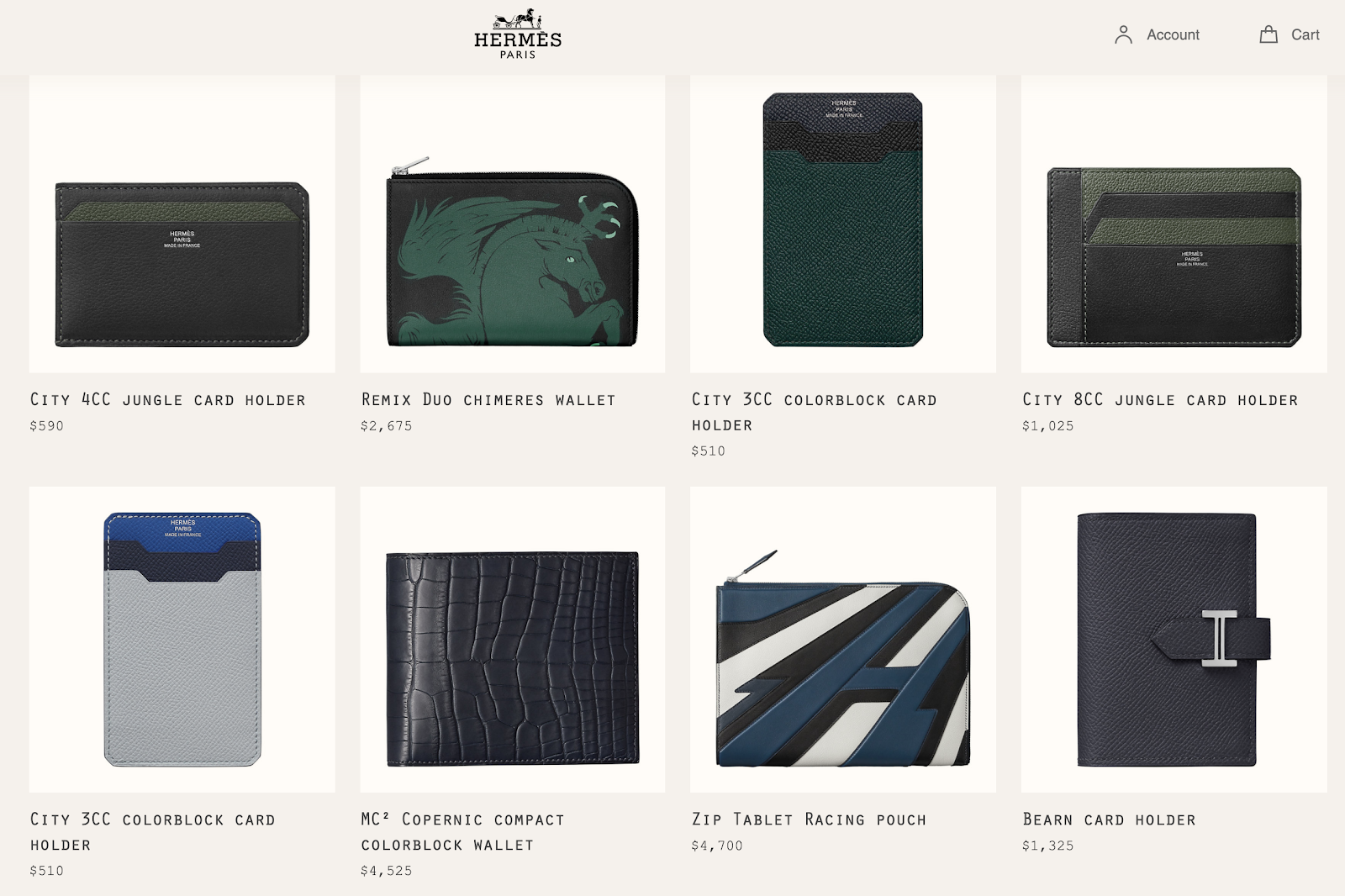The width and height of the screenshot is (1345, 896).
Task: Click the $4,700 Zip Tablet pouch price
Action: click(x=717, y=846)
